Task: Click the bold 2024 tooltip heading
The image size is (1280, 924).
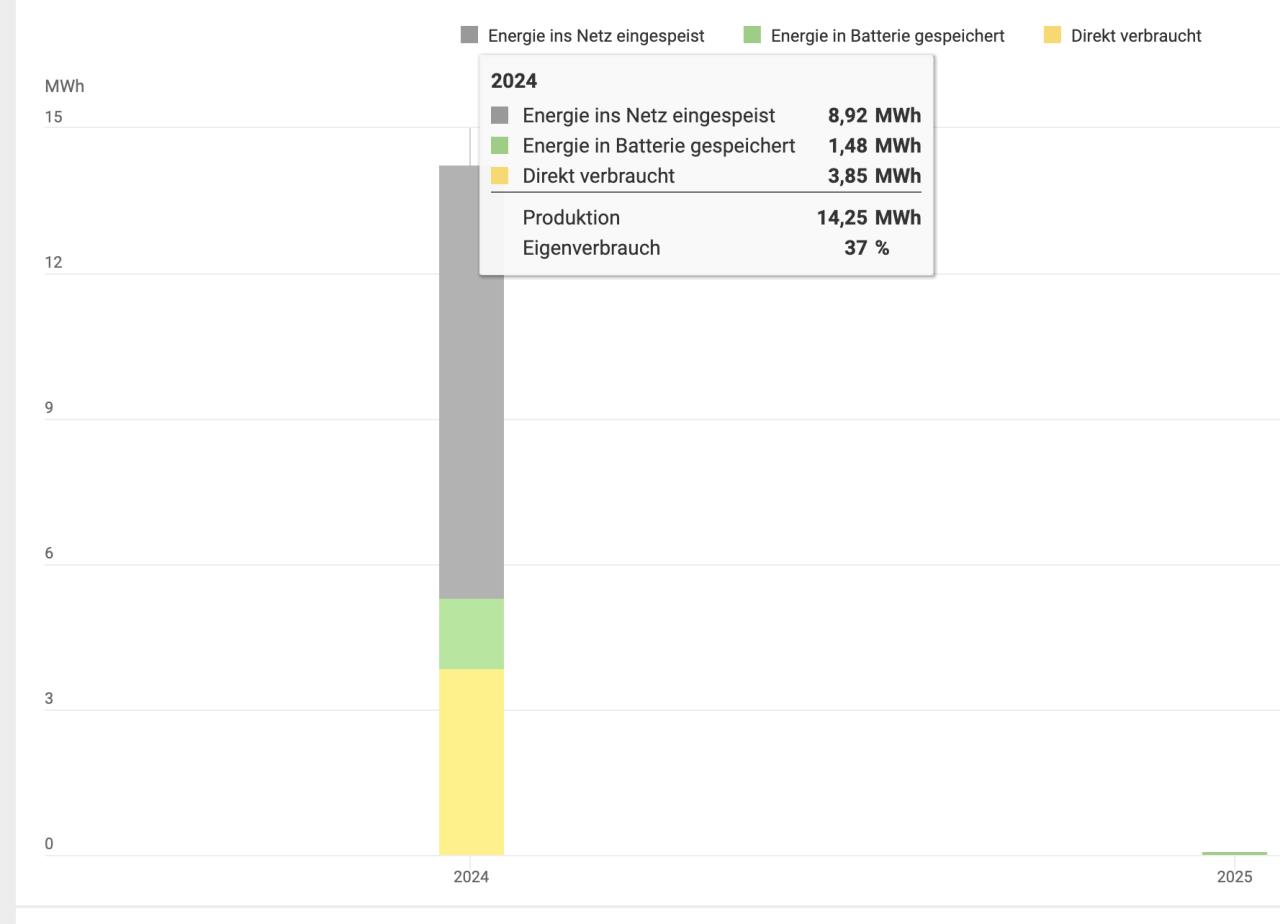Action: click(514, 81)
